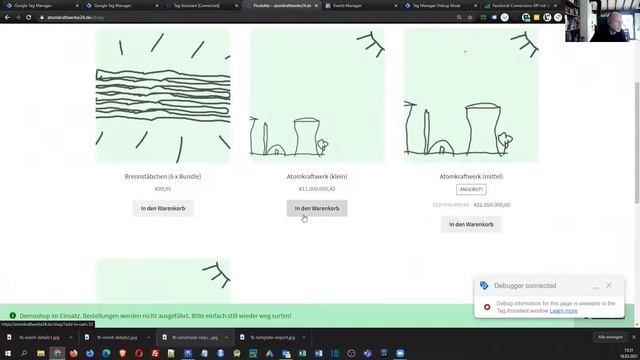640x360 pixels.
Task: Click the browser forward arrow
Action: (18, 18)
